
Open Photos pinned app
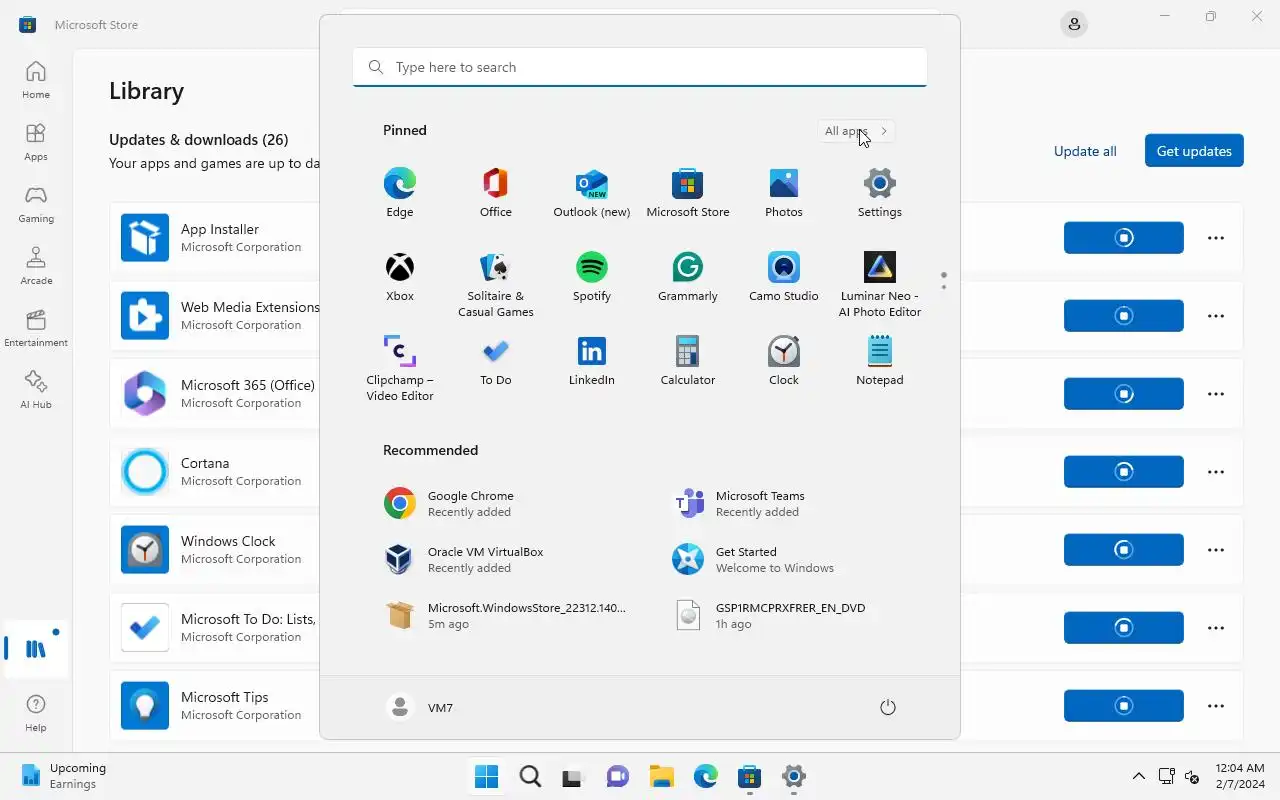pyautogui.click(x=784, y=192)
